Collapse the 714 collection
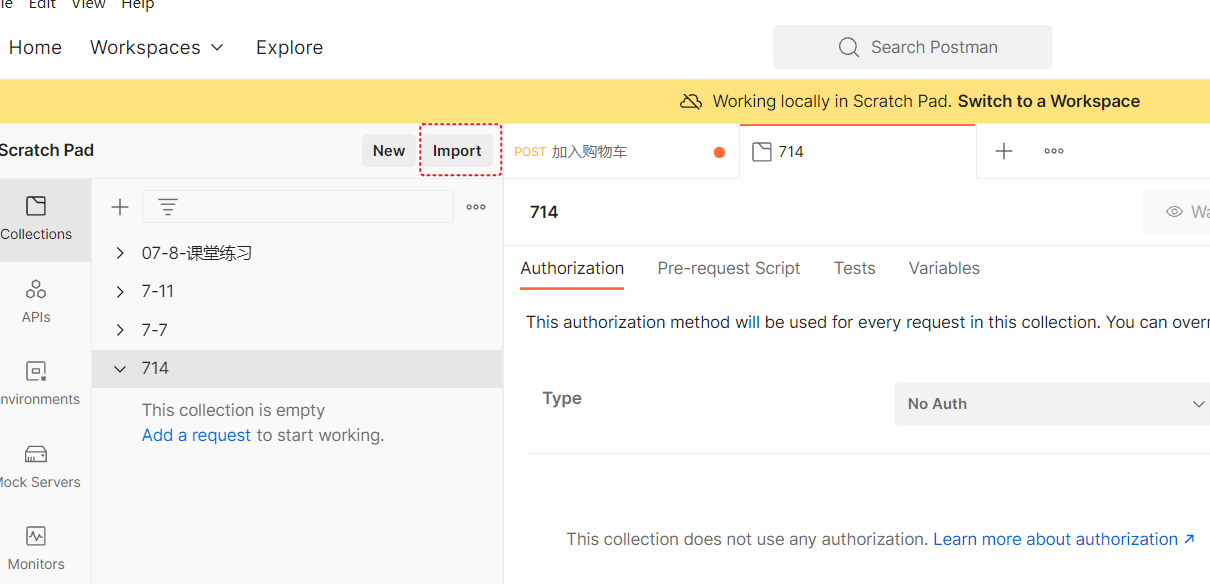The height and width of the screenshot is (584, 1210). [x=120, y=368]
